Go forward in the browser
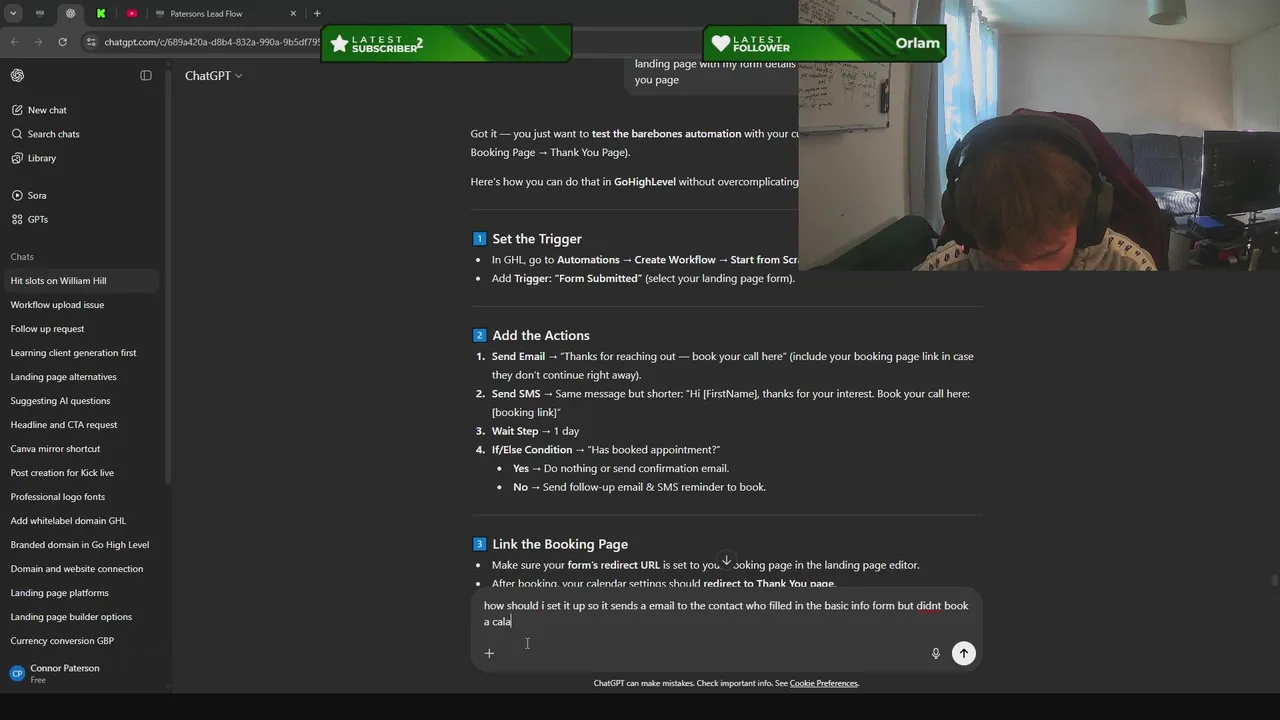 [38, 42]
